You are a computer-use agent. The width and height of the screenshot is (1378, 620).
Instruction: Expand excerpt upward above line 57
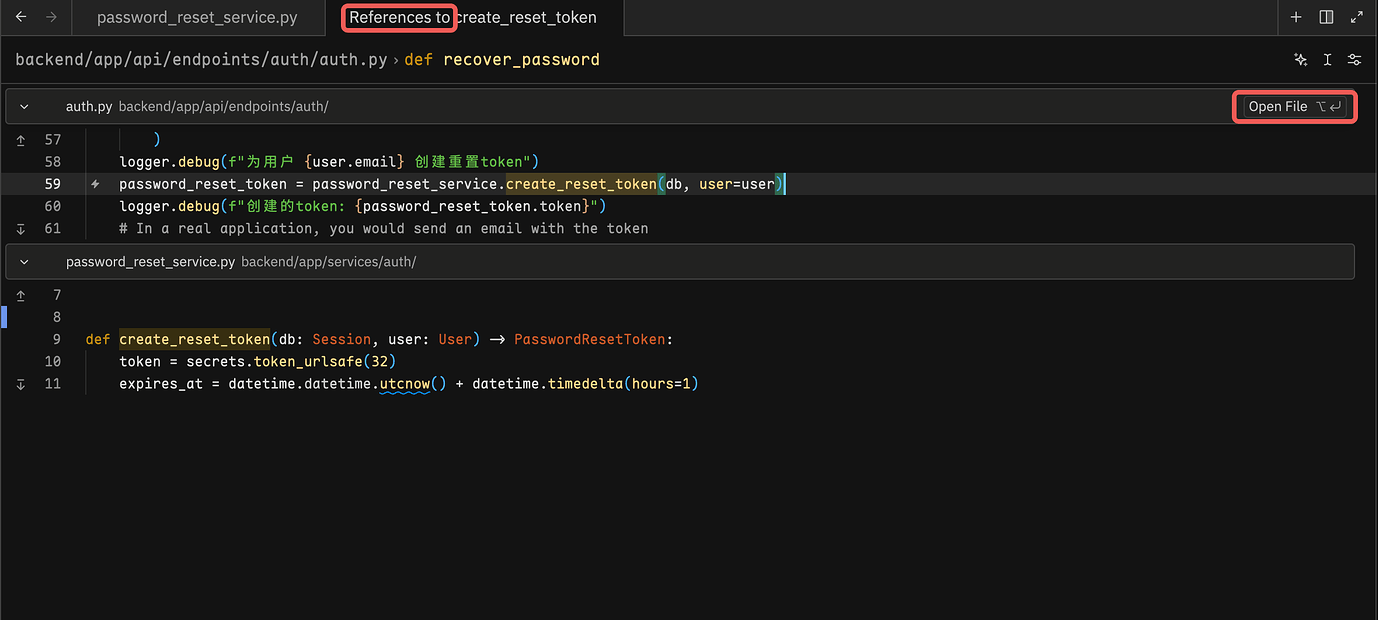(21, 140)
